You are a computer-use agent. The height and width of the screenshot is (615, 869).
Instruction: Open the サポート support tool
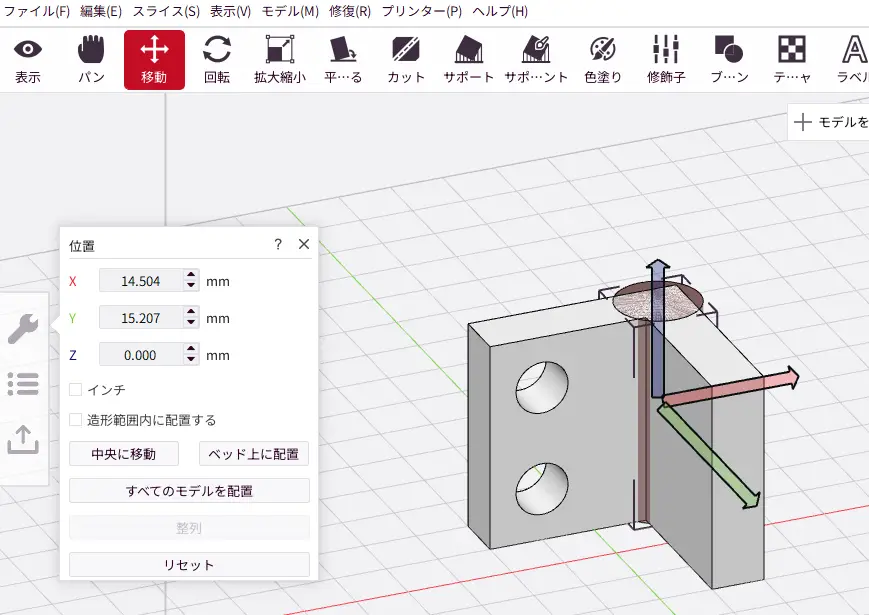[x=468, y=59]
